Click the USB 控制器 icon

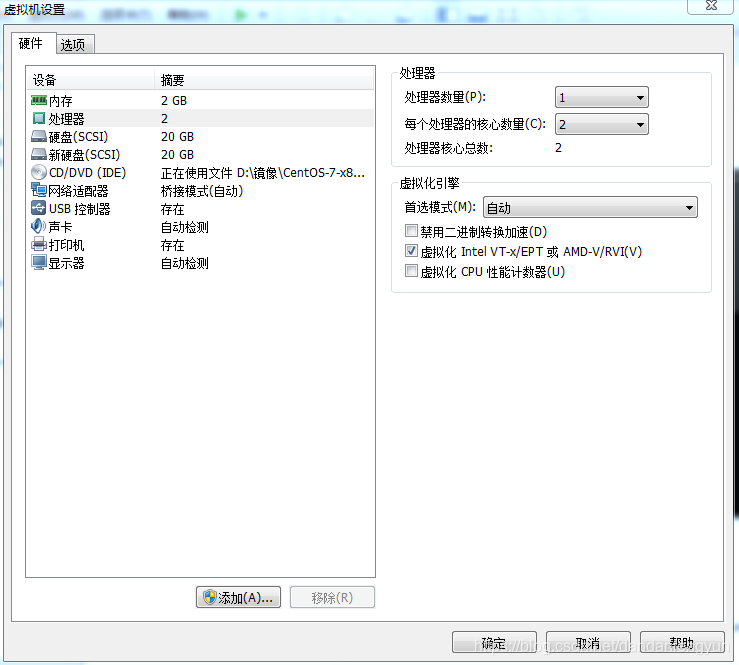tap(39, 208)
